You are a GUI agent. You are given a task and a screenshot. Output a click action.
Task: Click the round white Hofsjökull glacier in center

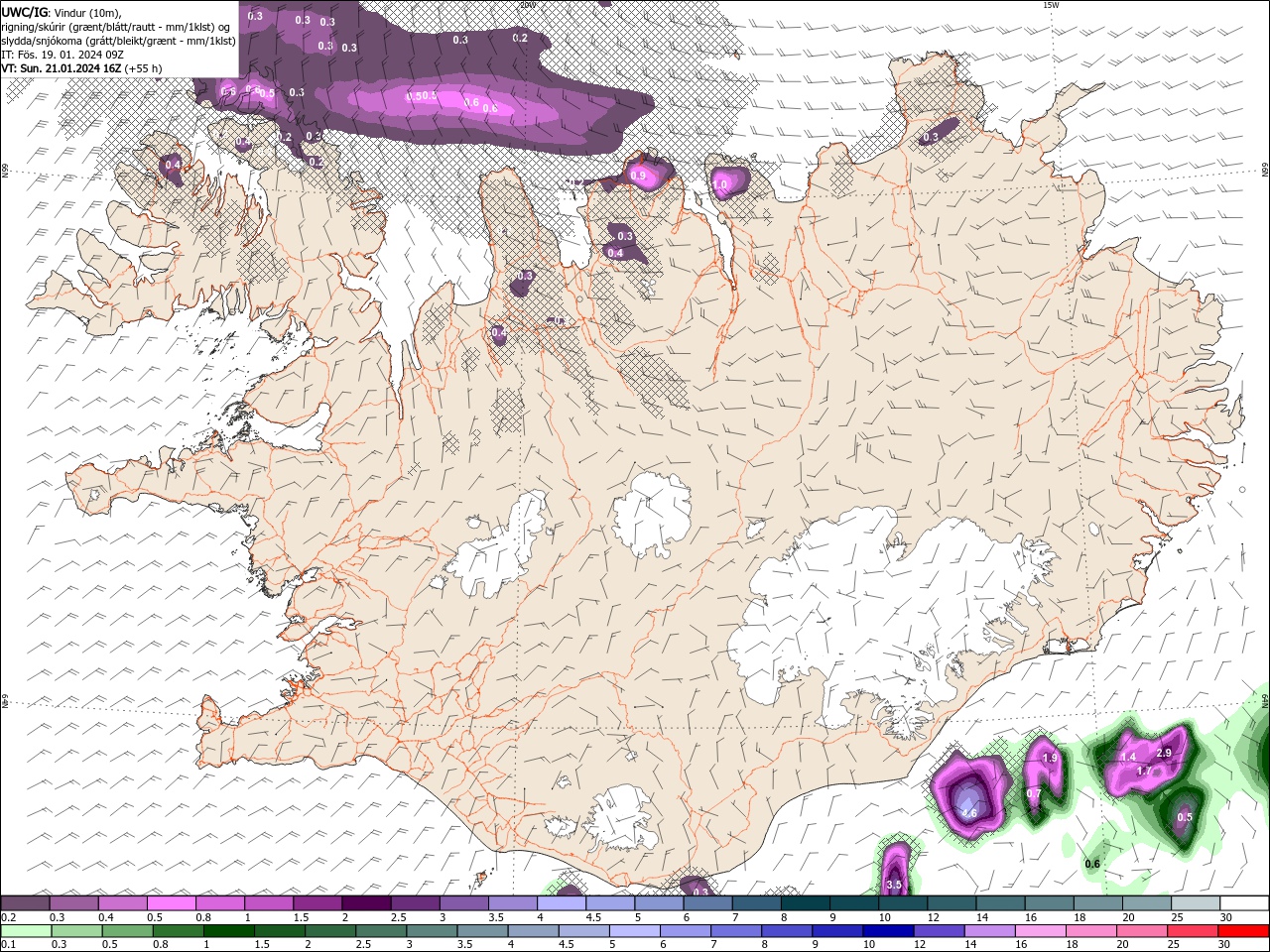[652, 516]
